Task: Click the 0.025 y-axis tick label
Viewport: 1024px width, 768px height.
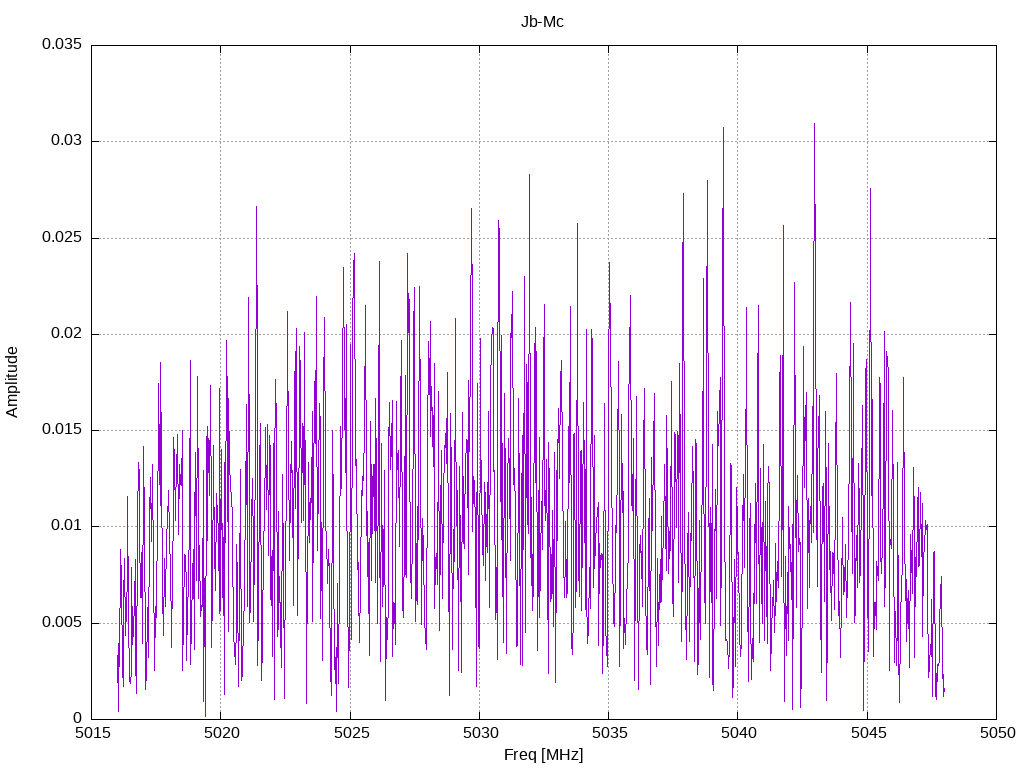Action: coord(62,237)
